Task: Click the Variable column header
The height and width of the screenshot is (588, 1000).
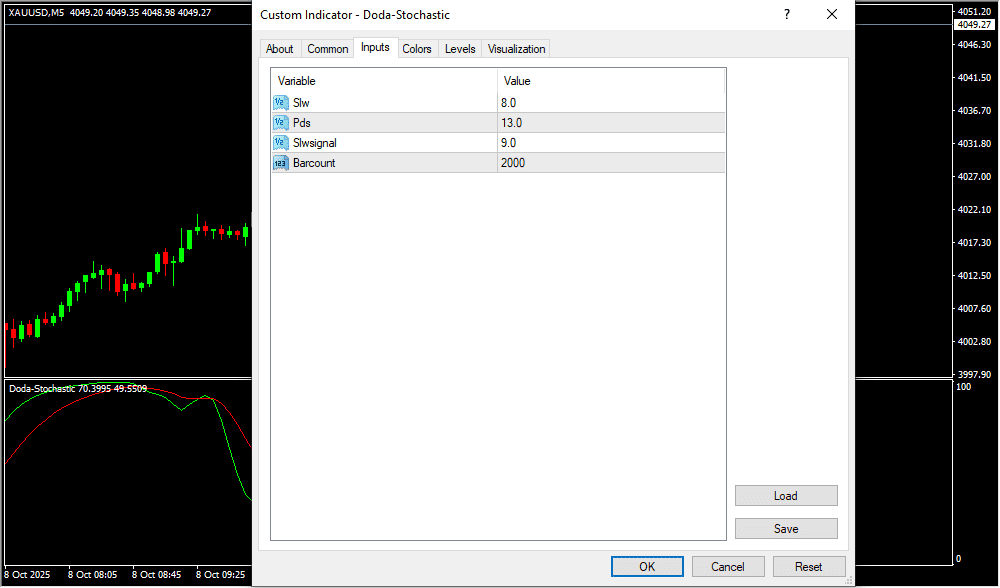Action: pos(384,81)
